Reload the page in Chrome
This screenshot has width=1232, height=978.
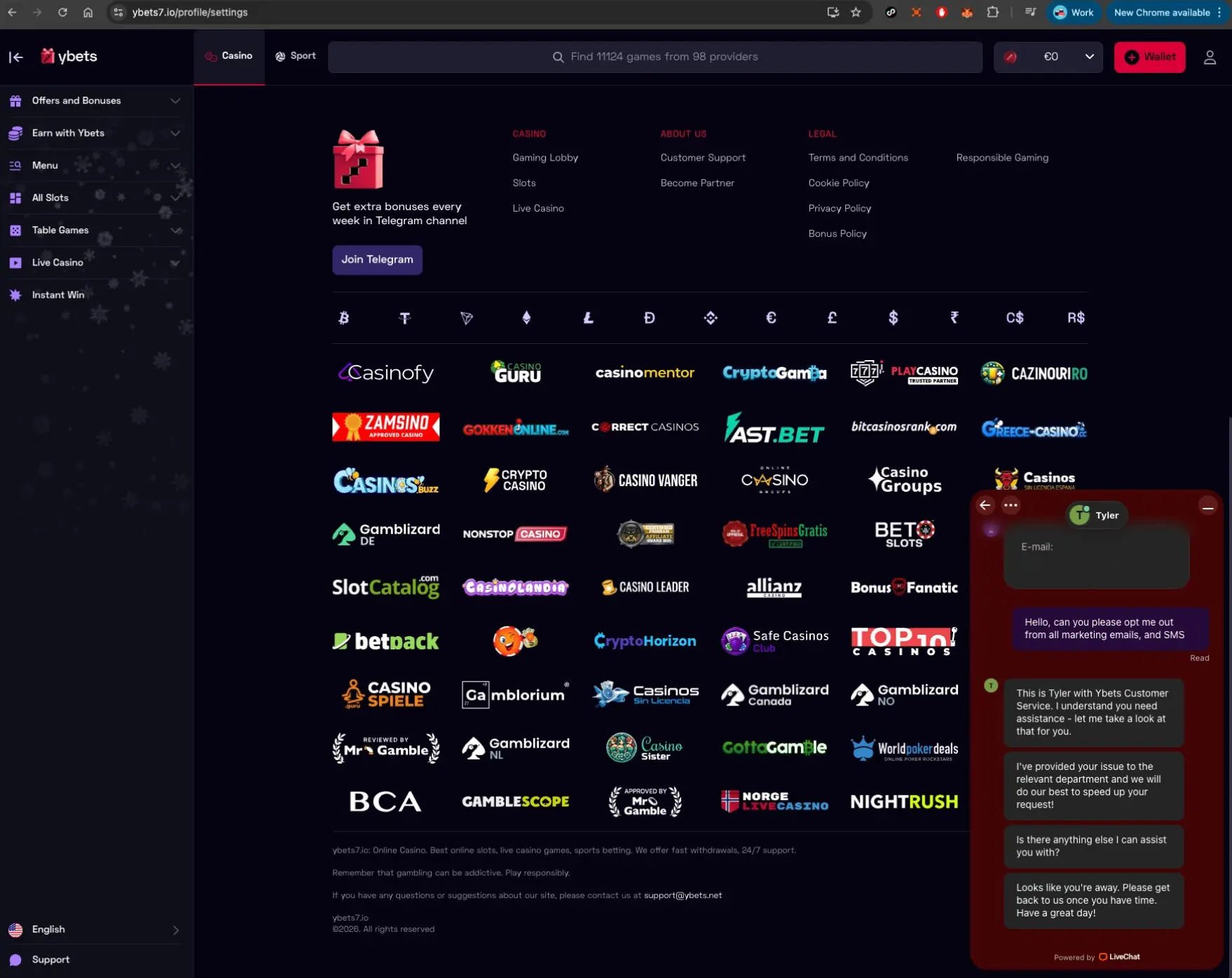pos(62,13)
